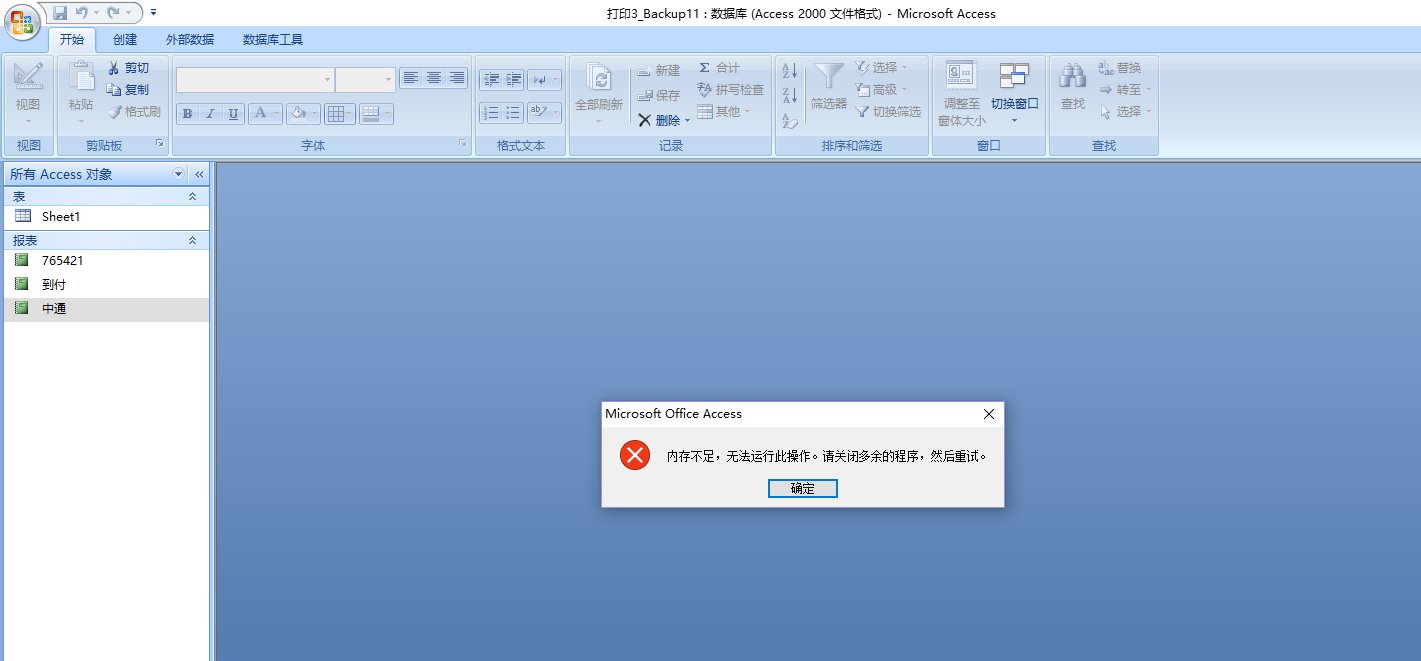Click the 视图 view button
The width and height of the screenshot is (1421, 661).
click(28, 92)
